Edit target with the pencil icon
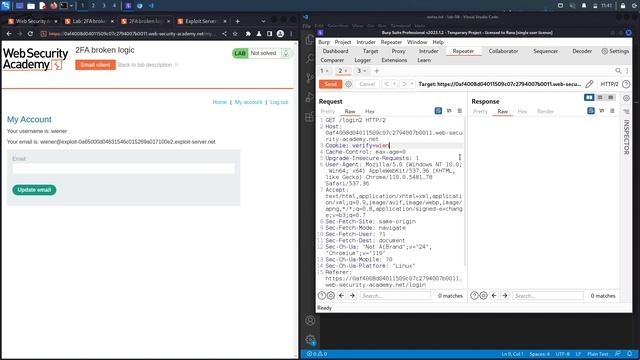 click(589, 84)
